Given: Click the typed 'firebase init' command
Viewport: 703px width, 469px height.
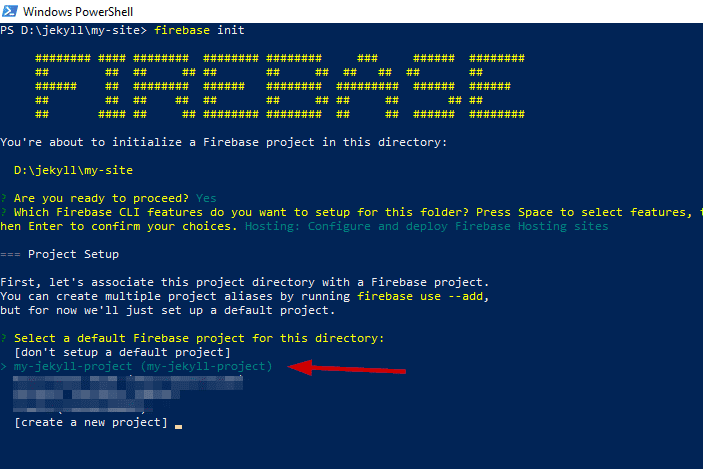Looking at the screenshot, I should pyautogui.click(x=199, y=30).
